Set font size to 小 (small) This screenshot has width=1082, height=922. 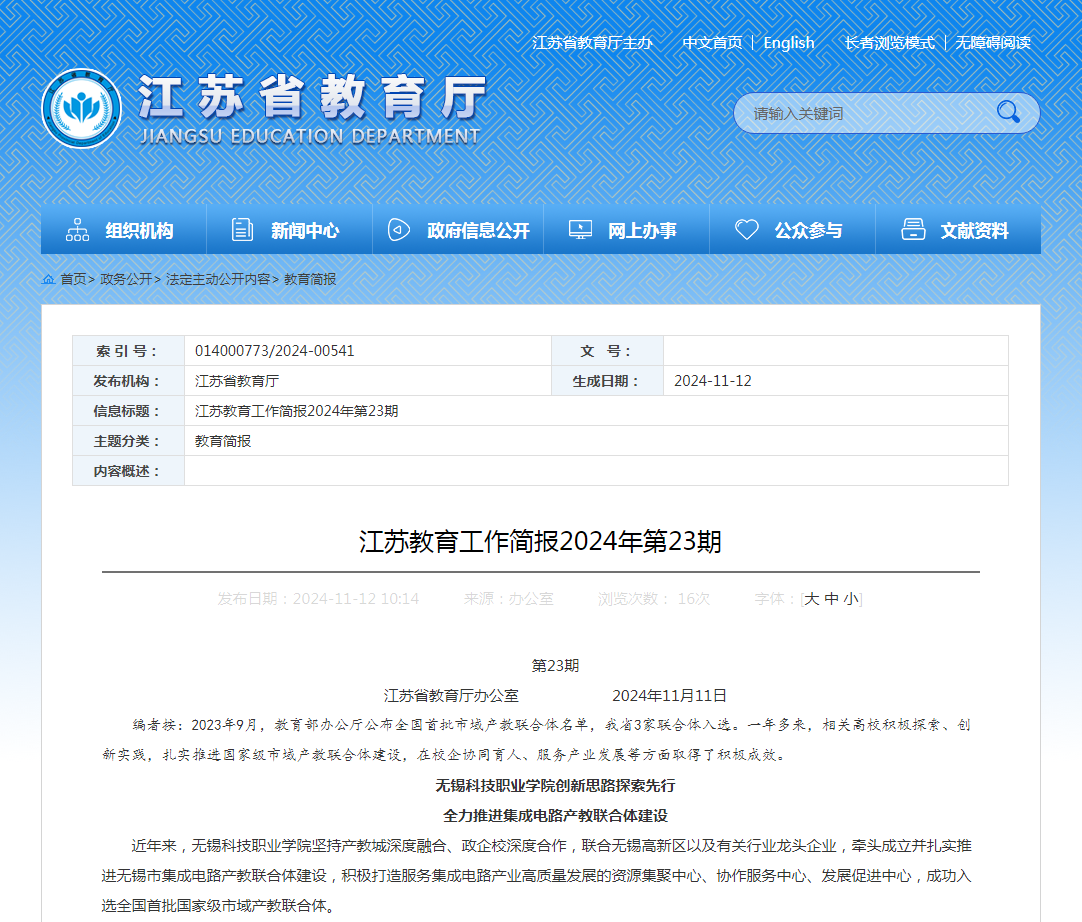(850, 599)
